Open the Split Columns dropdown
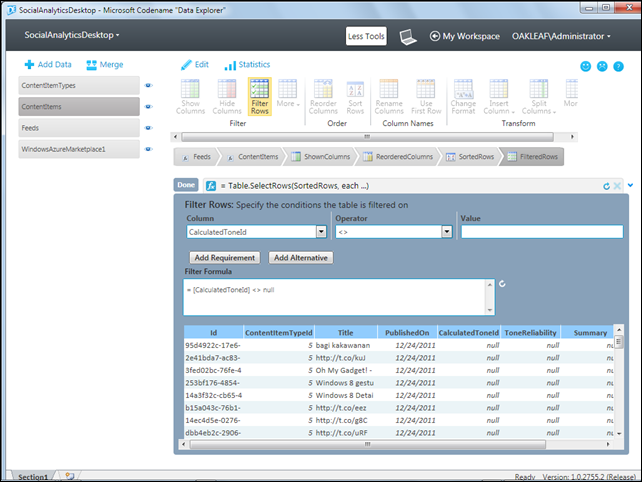The height and width of the screenshot is (482, 642). (x=539, y=97)
